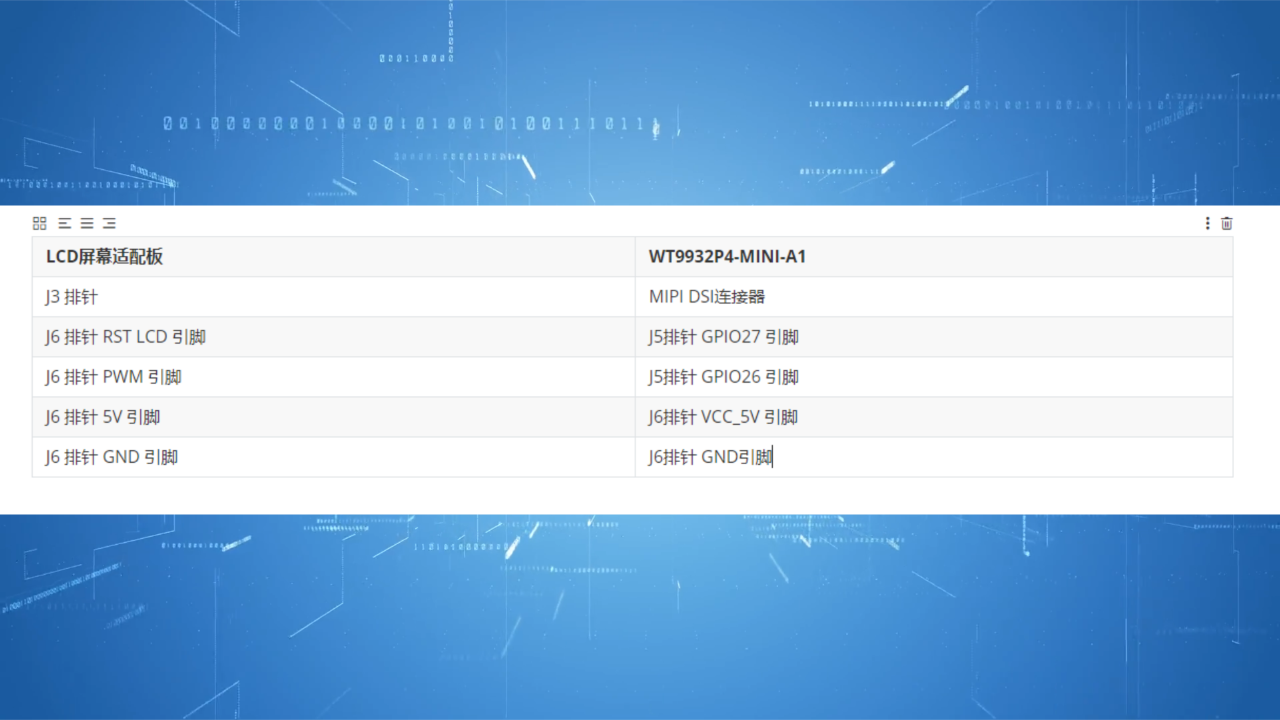Click the four-squares grid icon above the table
This screenshot has height=720, width=1280.
(x=40, y=223)
